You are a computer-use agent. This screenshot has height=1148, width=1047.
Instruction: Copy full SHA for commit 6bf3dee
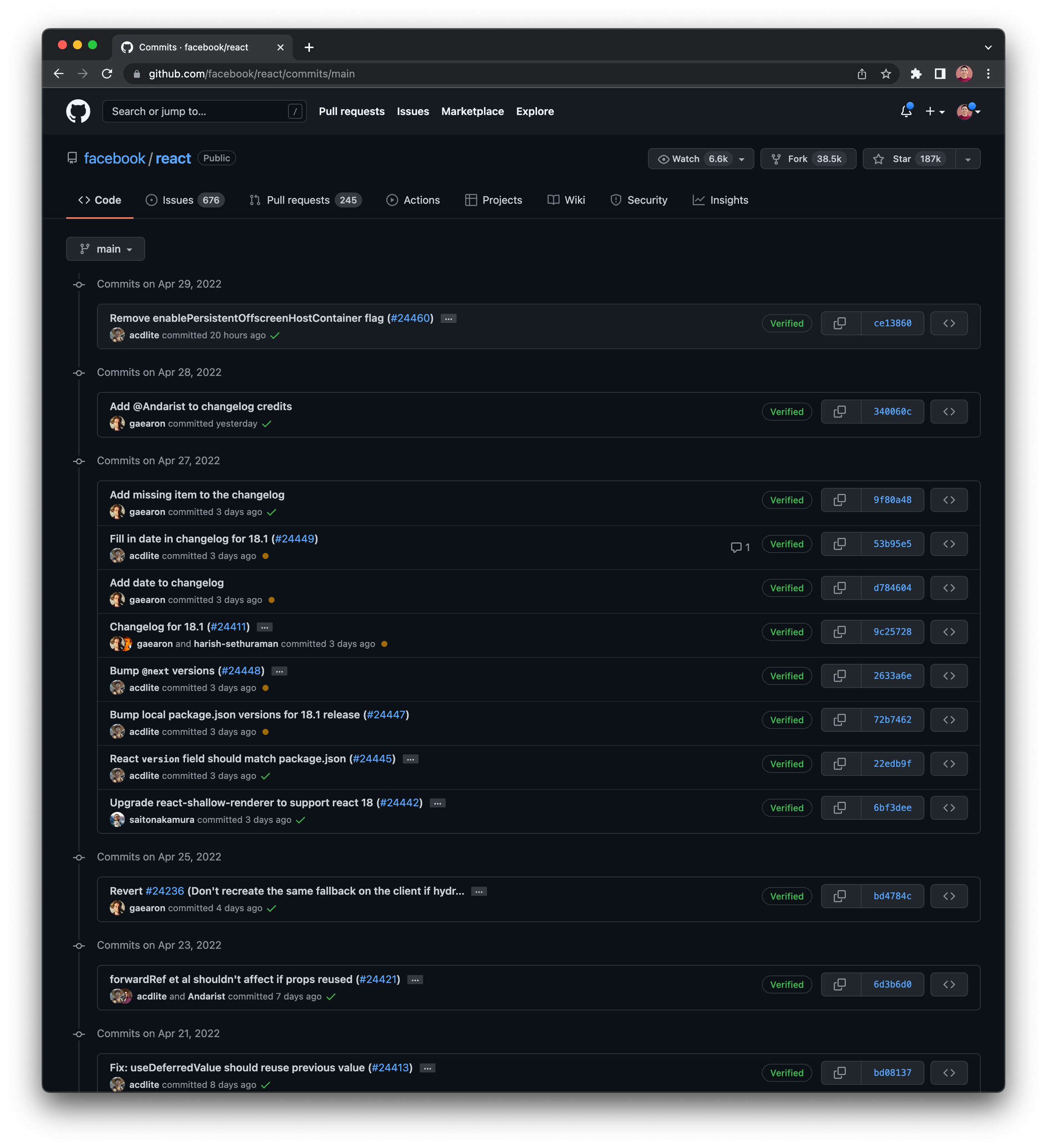tap(840, 808)
